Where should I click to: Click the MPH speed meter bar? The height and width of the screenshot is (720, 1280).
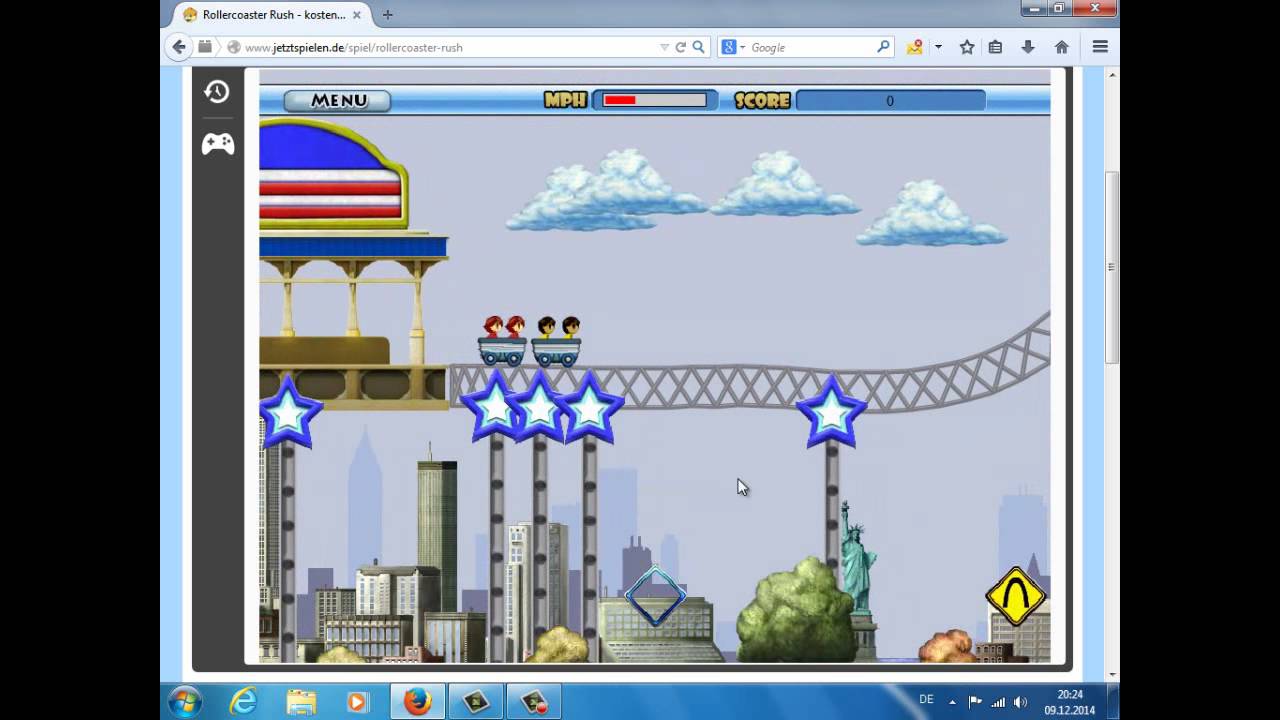point(655,100)
